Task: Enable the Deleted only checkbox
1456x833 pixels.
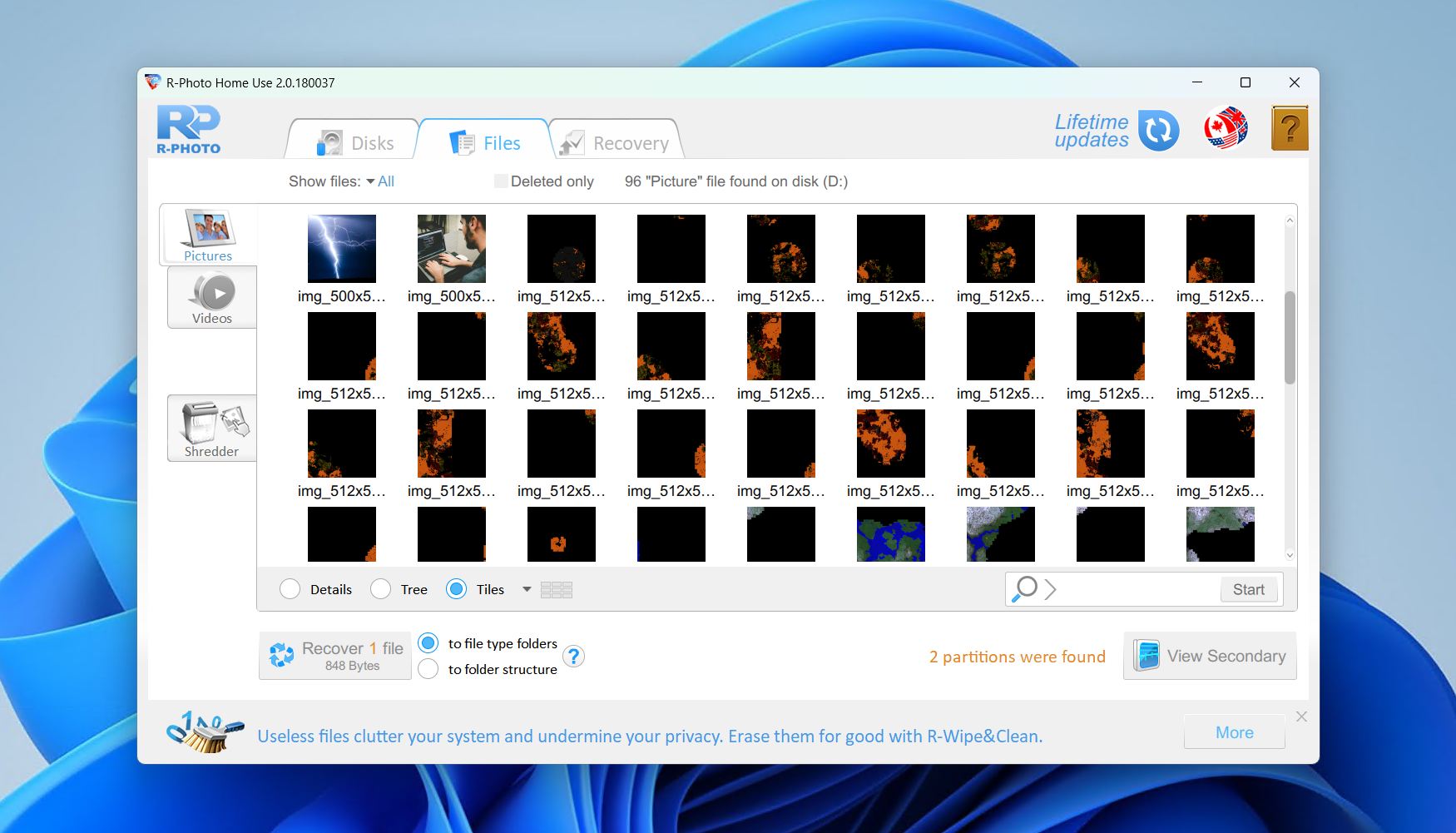Action: (x=501, y=181)
